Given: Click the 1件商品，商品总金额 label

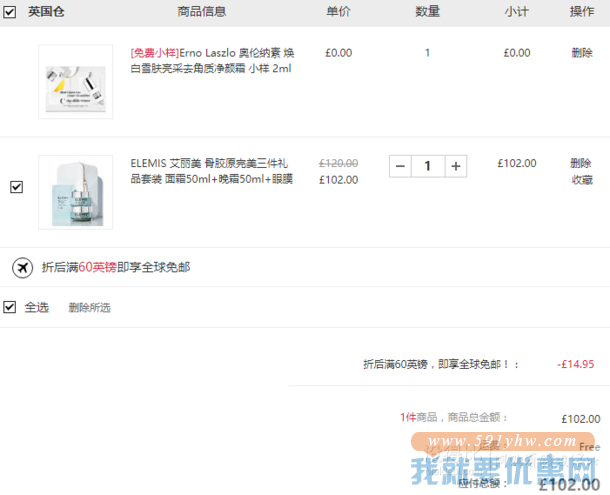Looking at the screenshot, I should pyautogui.click(x=454, y=418).
